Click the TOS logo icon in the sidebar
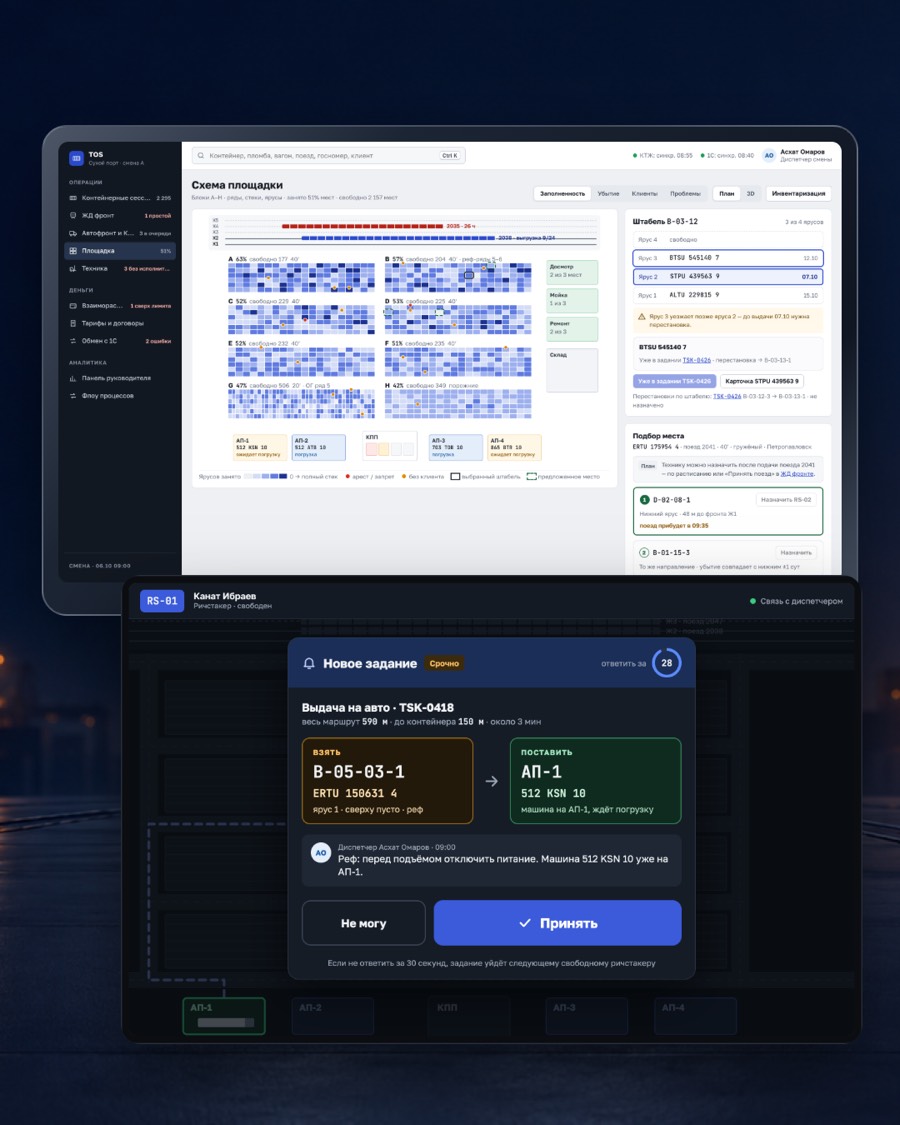Image resolution: width=900 pixels, height=1125 pixels. tap(76, 158)
